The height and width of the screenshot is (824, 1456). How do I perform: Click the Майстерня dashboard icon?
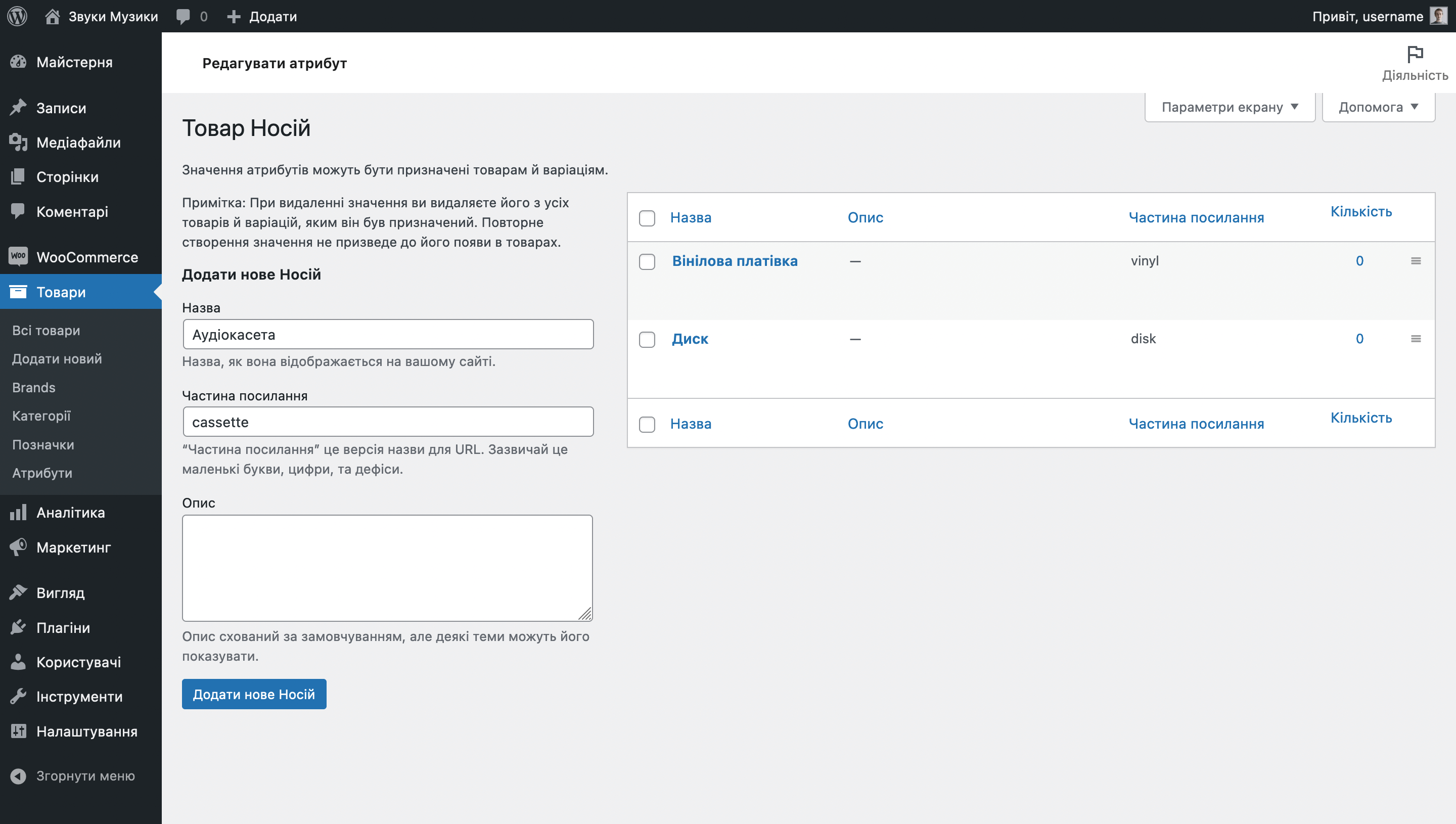[x=18, y=62]
